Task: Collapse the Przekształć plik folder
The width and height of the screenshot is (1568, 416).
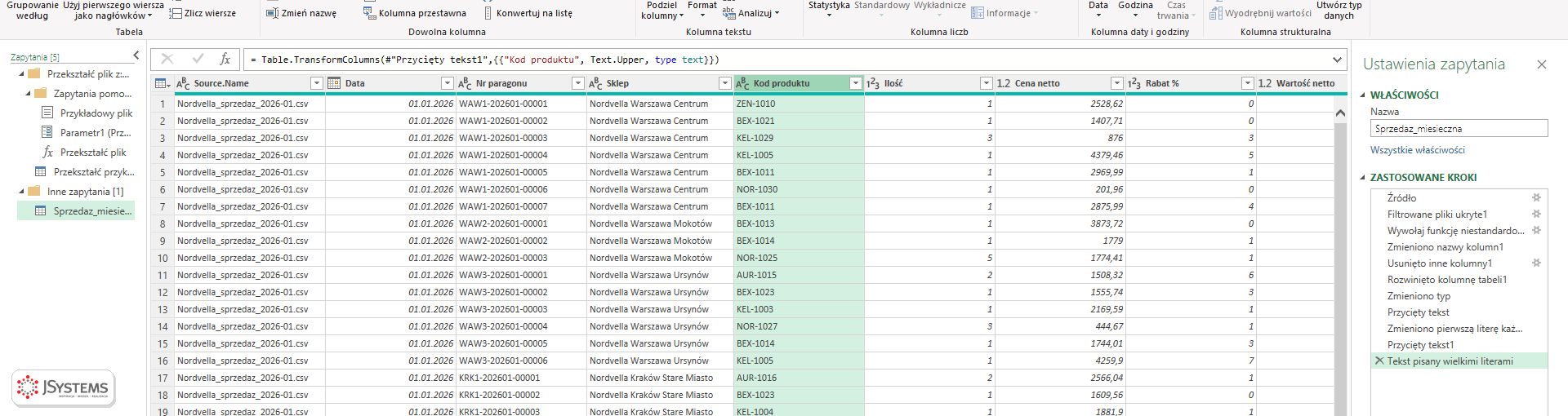Action: 22,74
